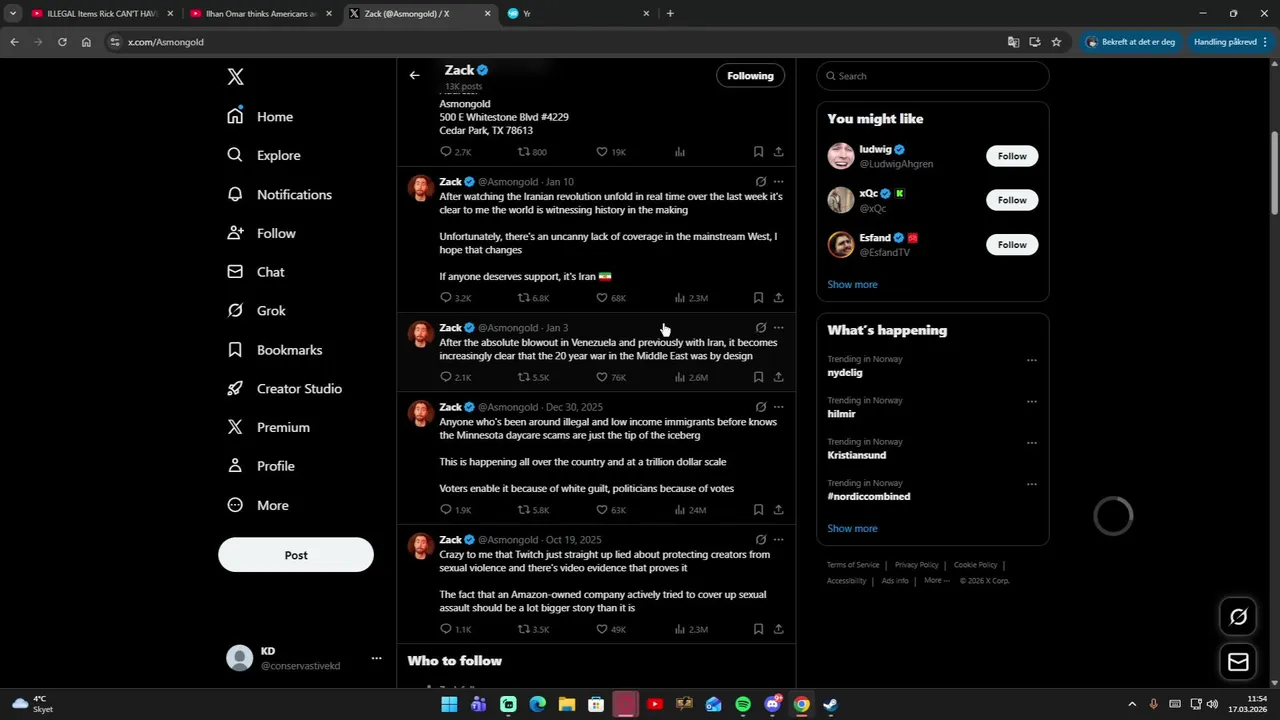Open a new browser tab

670,14
